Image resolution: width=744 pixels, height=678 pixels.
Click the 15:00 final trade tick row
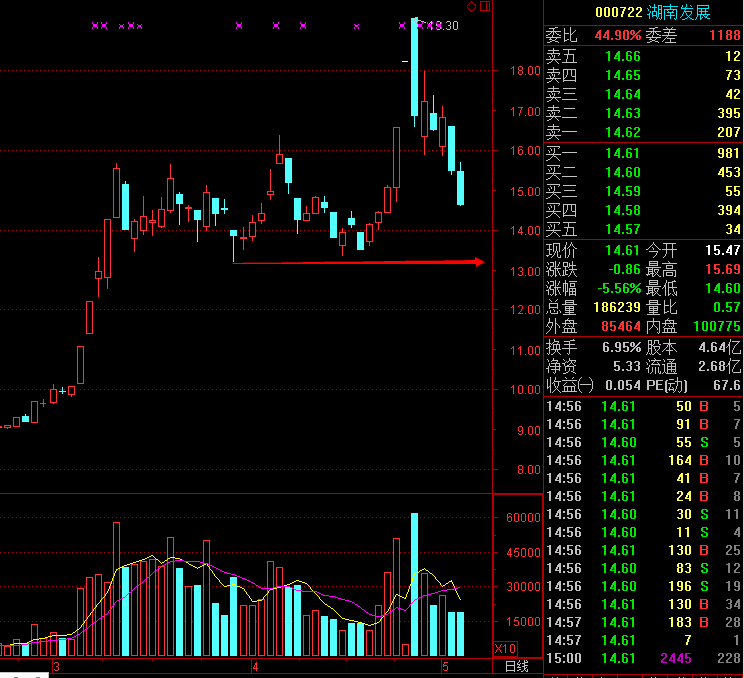[x=642, y=658]
